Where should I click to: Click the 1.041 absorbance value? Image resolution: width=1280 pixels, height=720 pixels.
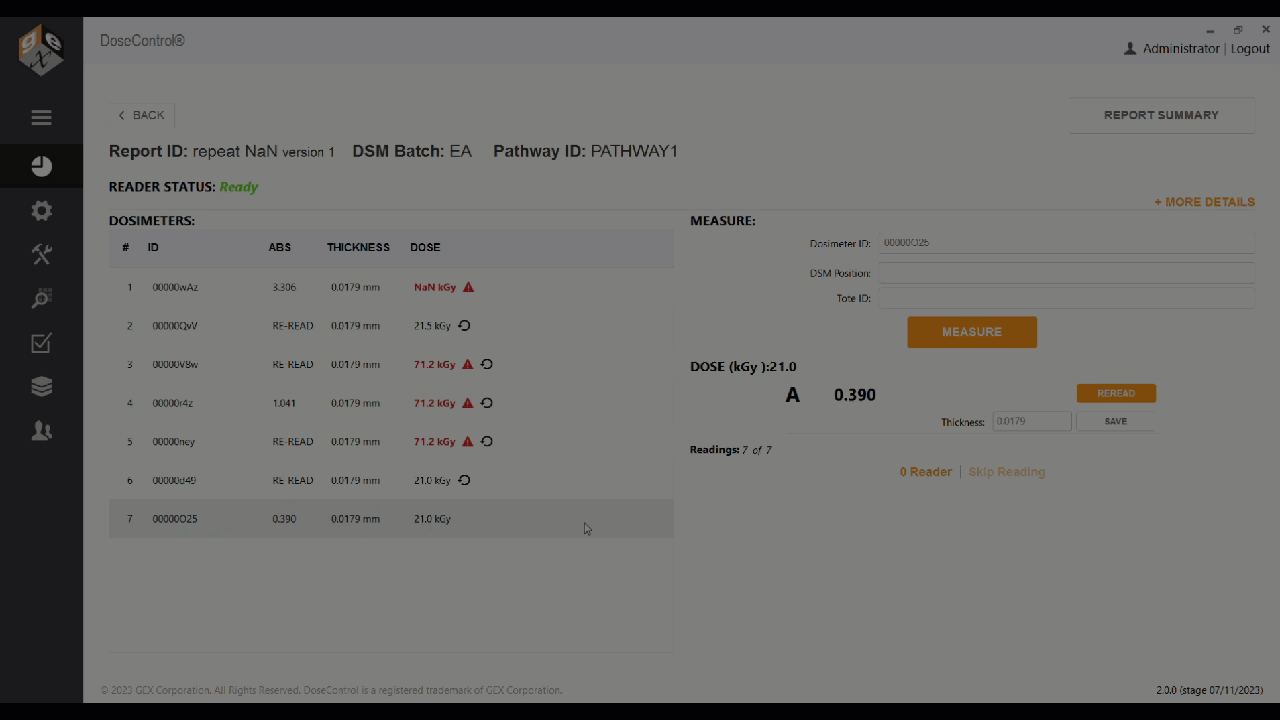[284, 403]
